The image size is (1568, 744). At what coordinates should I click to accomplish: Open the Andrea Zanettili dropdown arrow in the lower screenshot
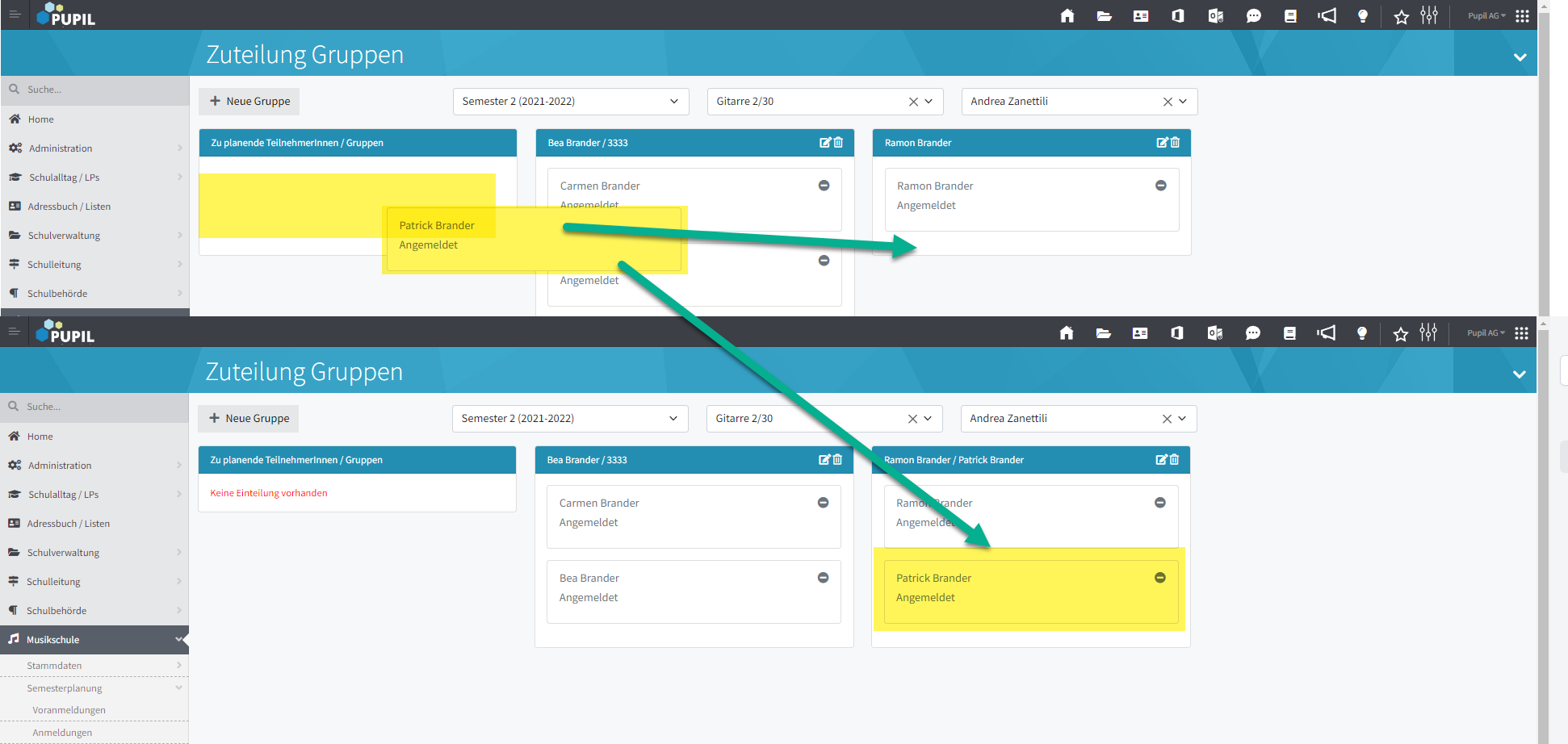[1182, 419]
